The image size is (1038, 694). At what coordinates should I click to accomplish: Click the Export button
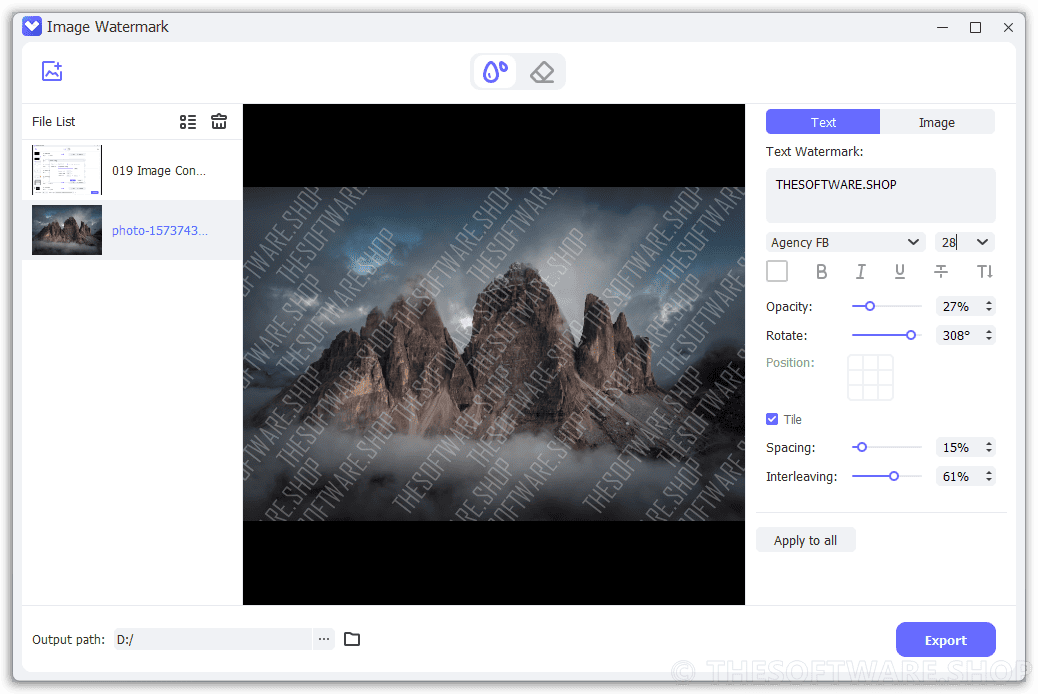click(x=945, y=640)
